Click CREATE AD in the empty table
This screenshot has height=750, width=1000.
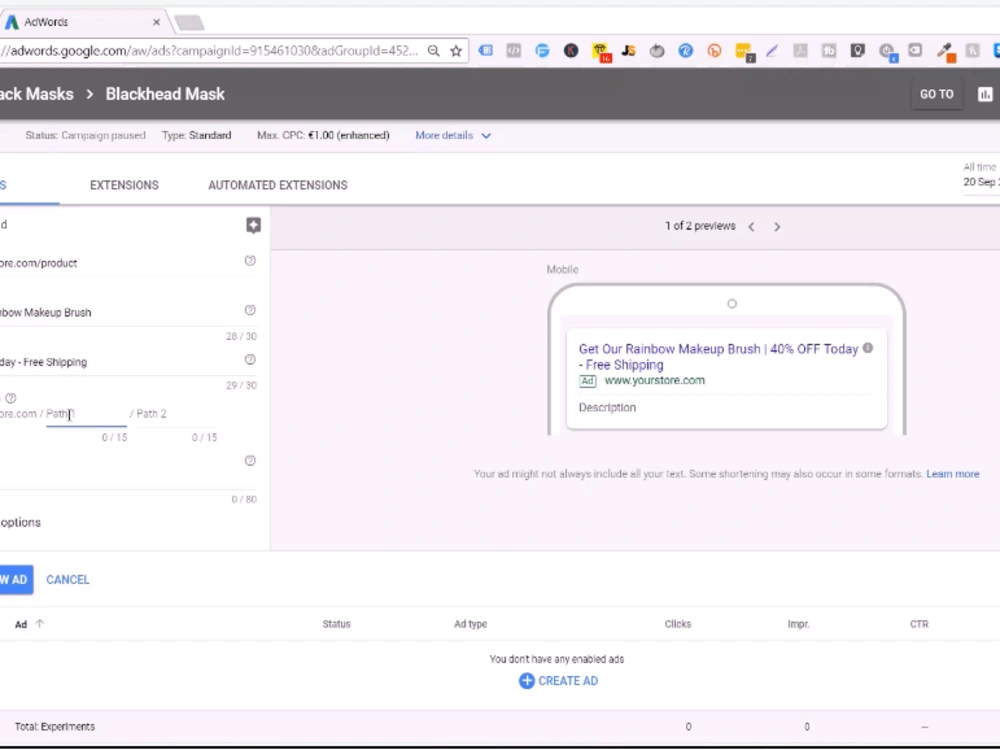pos(558,681)
